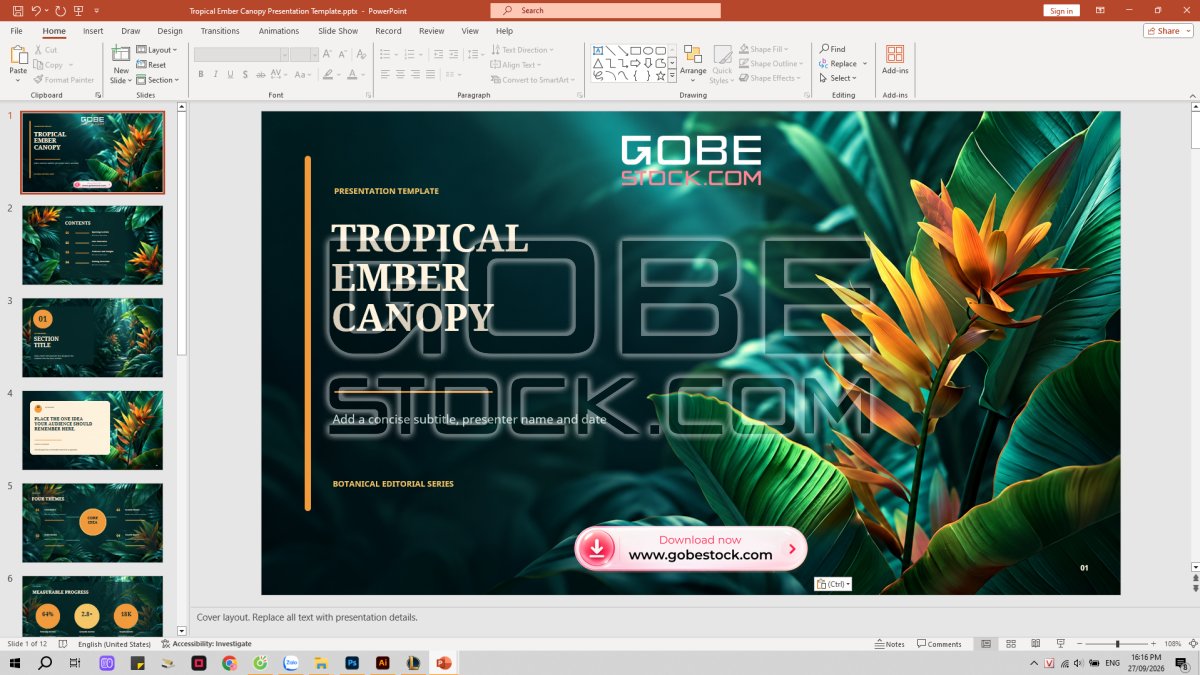The width and height of the screenshot is (1200, 675).
Task: Open the Paste options (Ctrl) dropdown on slide
Action: click(833, 584)
